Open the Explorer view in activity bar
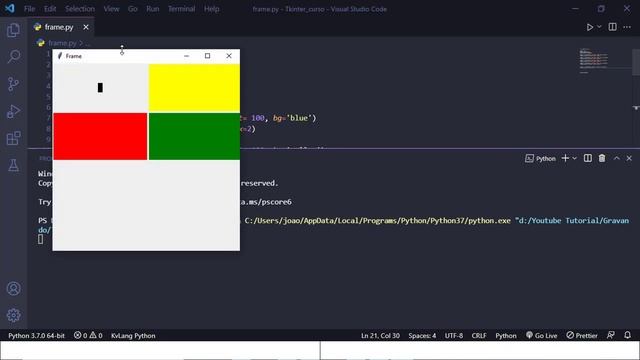 click(x=13, y=30)
